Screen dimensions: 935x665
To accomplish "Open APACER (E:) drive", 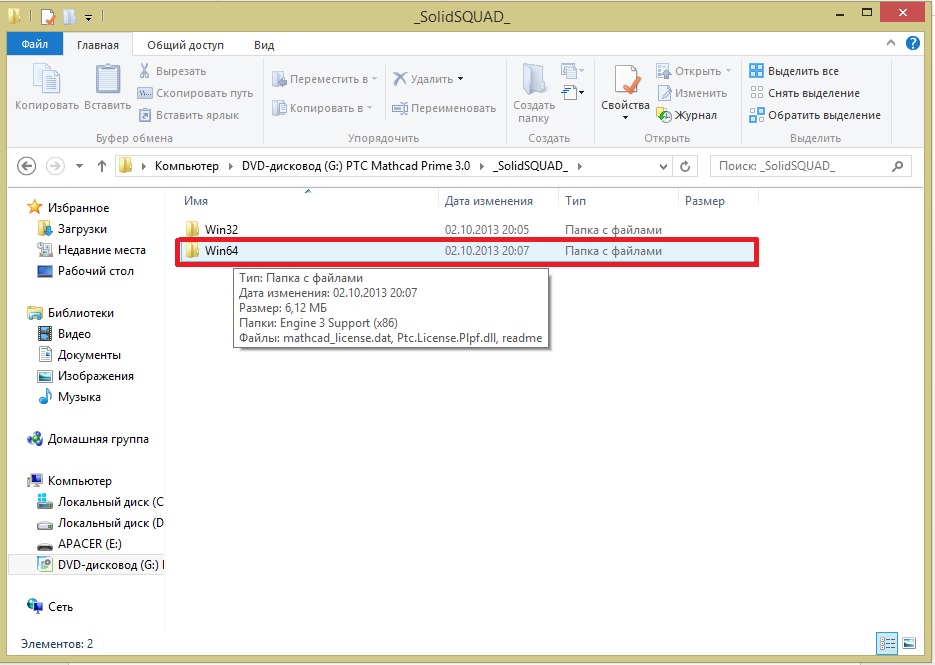I will click(x=89, y=544).
